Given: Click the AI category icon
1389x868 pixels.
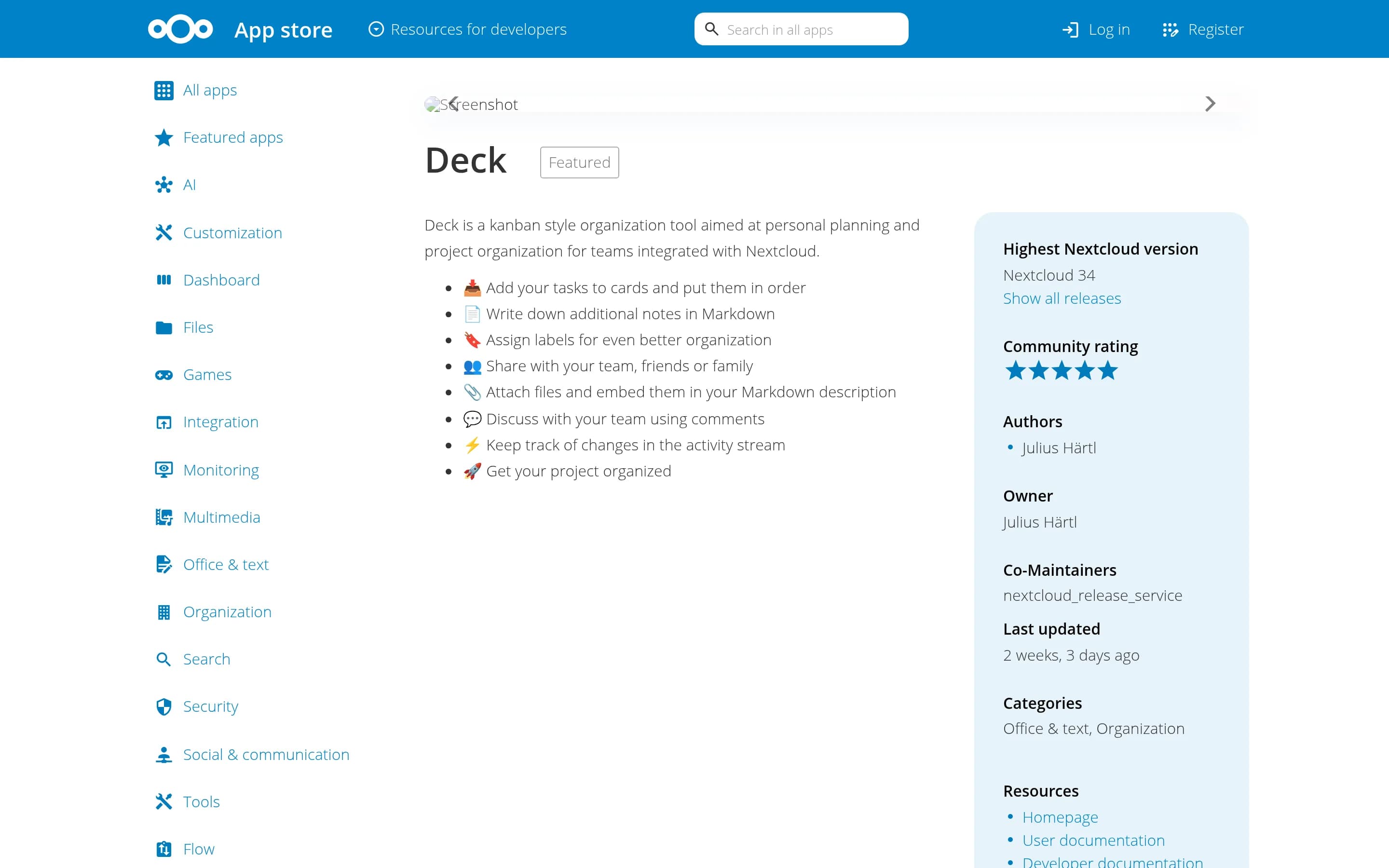Looking at the screenshot, I should click(x=163, y=185).
